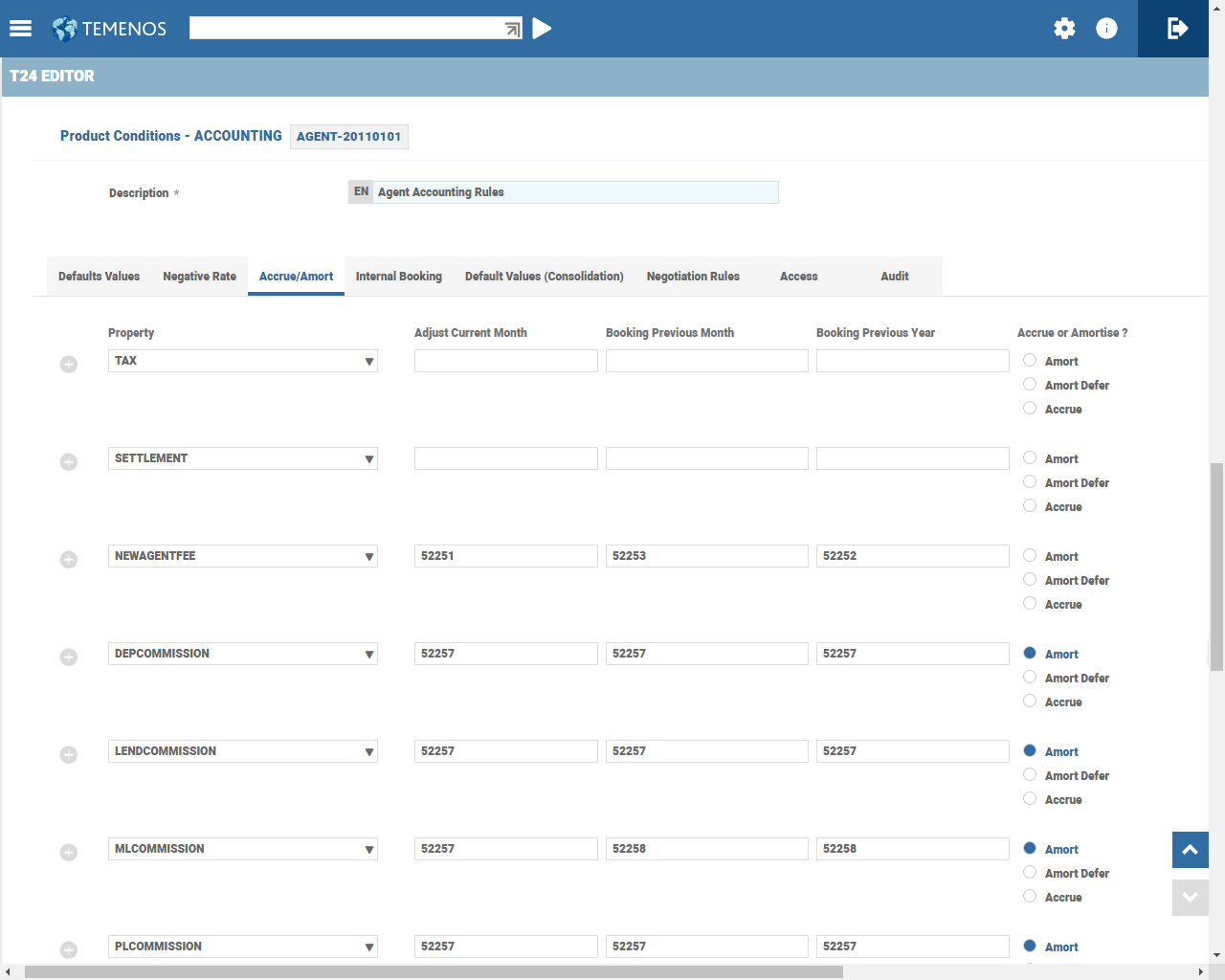Click the sign out icon

[1177, 29]
